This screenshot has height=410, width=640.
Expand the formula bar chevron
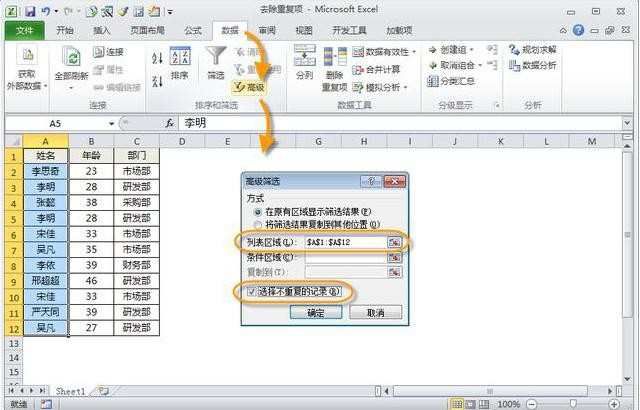point(627,122)
